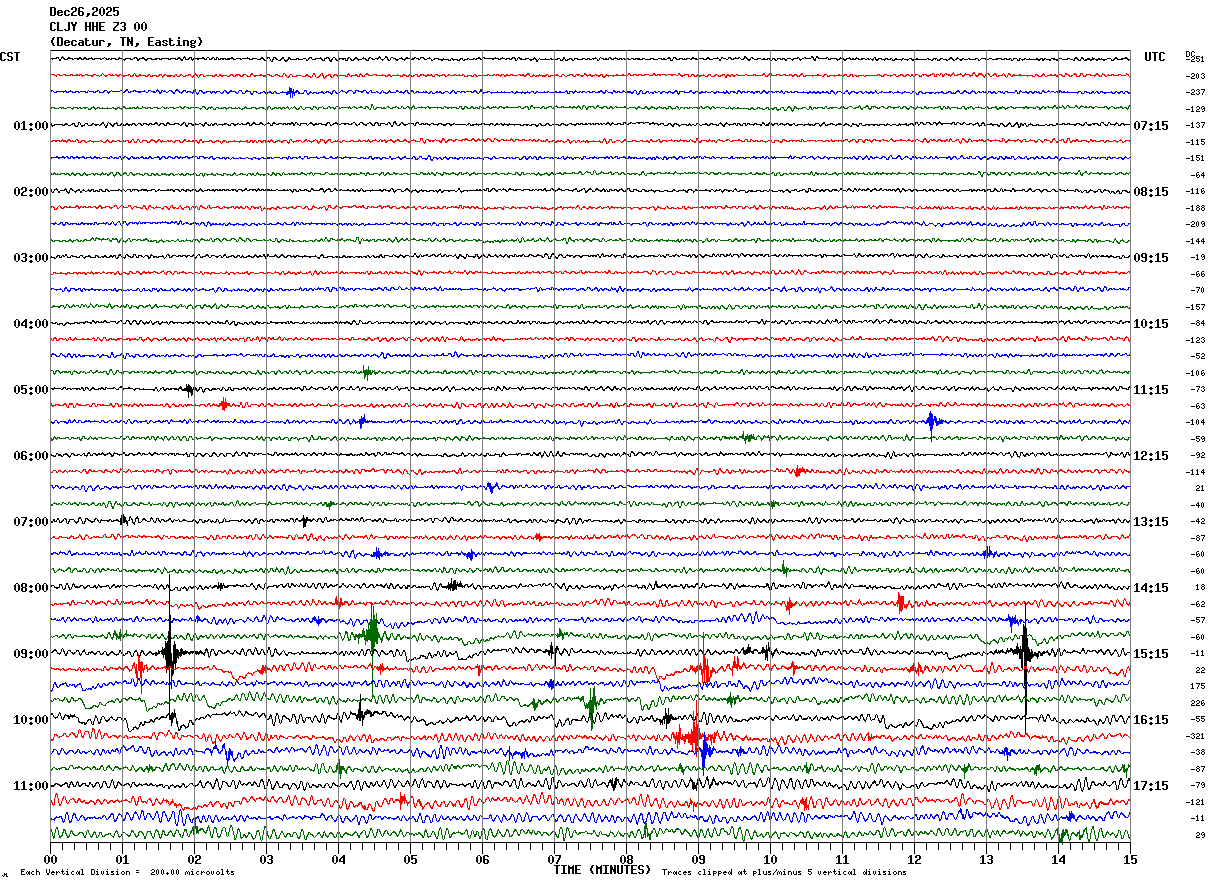
Task: Click minute tick label 05 on the axis
Action: [410, 859]
